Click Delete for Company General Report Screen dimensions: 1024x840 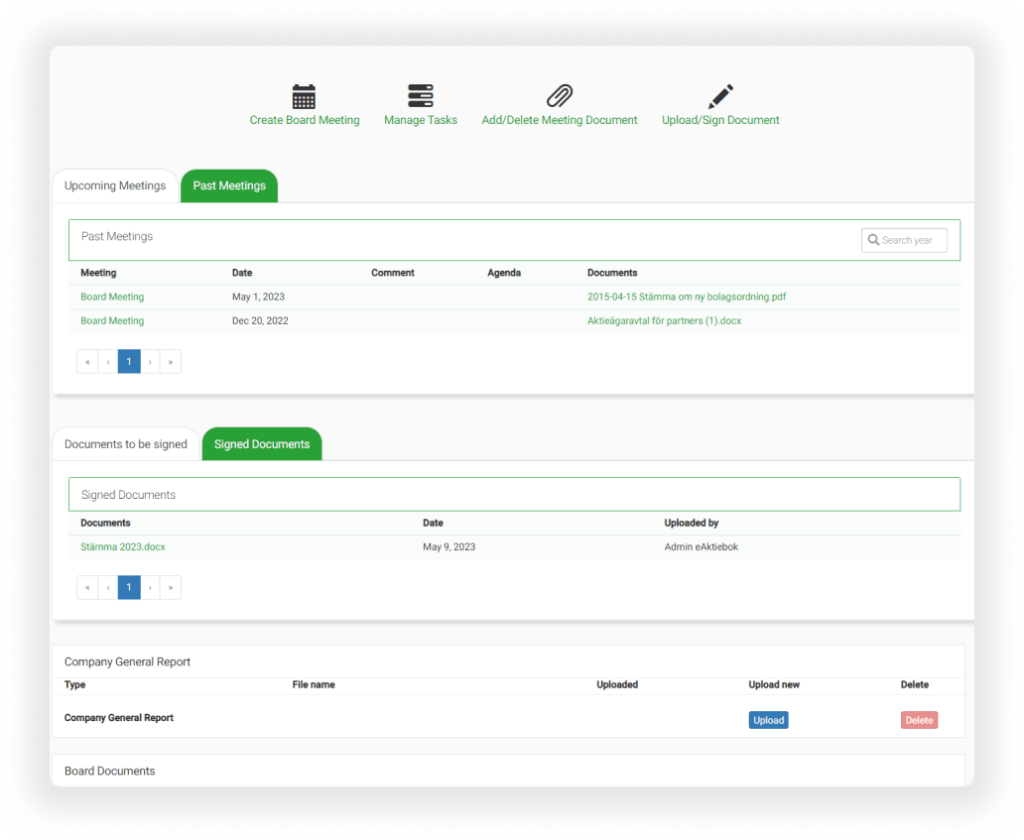coord(920,720)
